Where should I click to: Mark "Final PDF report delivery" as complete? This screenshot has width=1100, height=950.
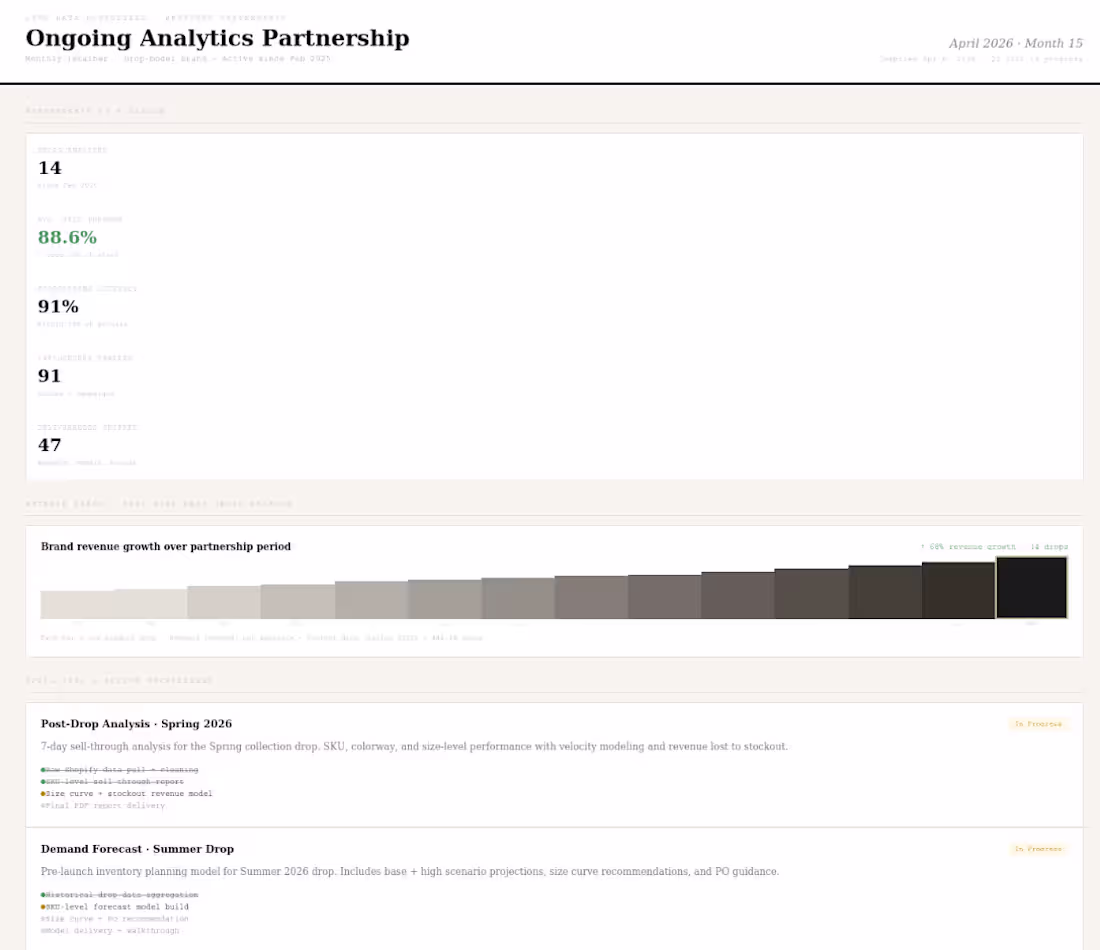(43, 805)
